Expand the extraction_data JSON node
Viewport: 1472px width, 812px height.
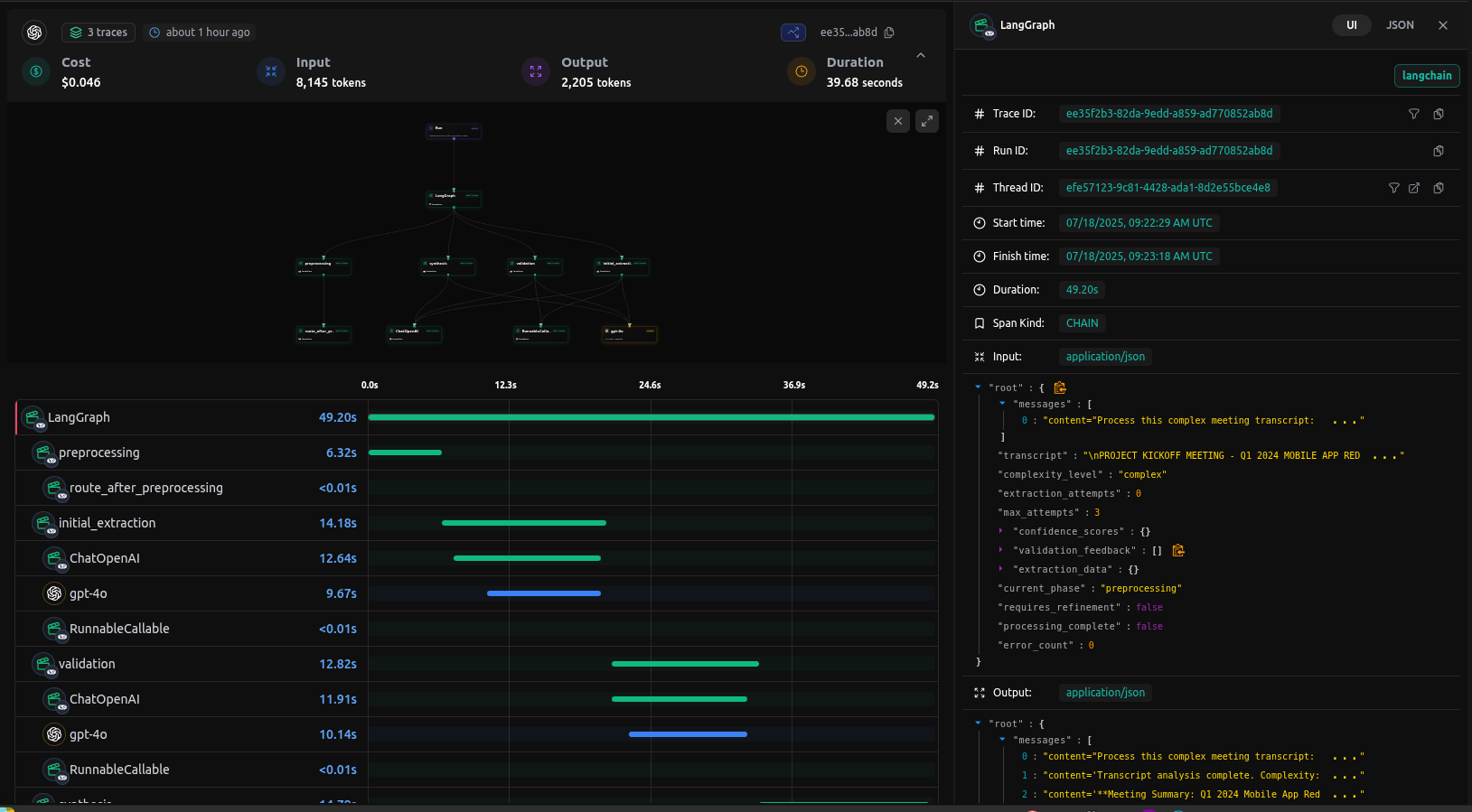pos(1001,569)
